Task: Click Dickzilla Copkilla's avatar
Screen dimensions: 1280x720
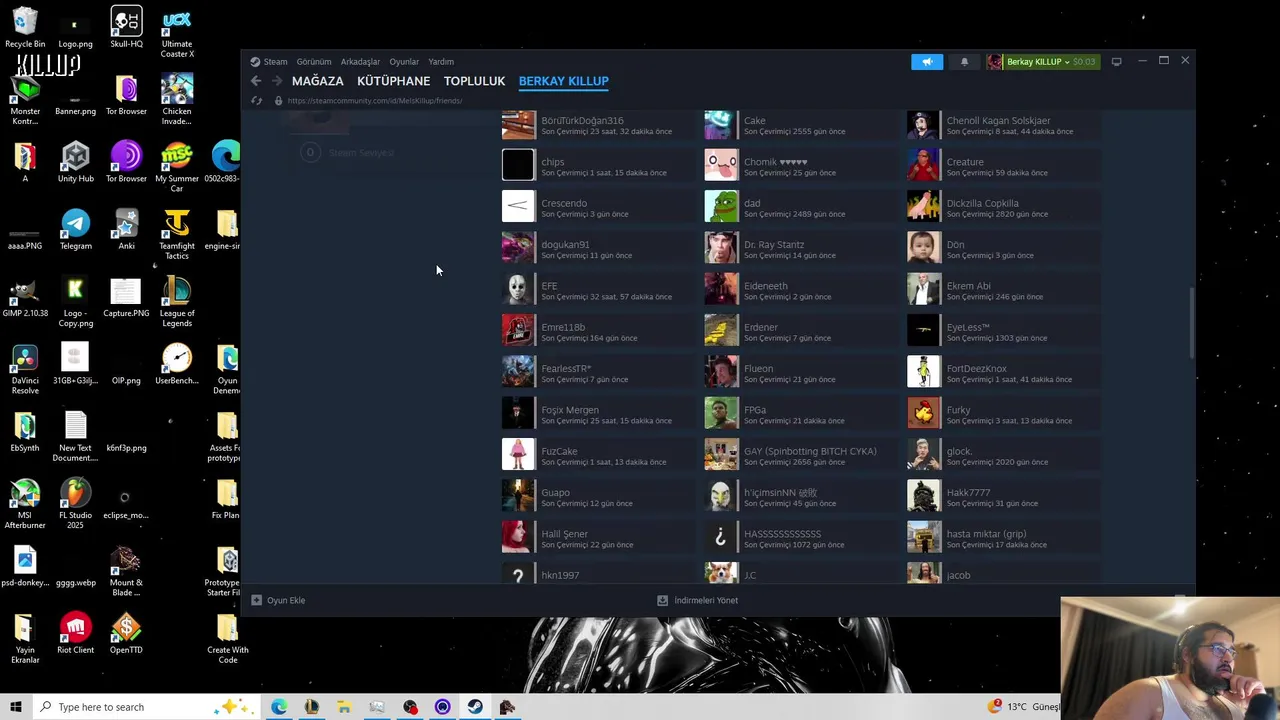Action: 924,207
